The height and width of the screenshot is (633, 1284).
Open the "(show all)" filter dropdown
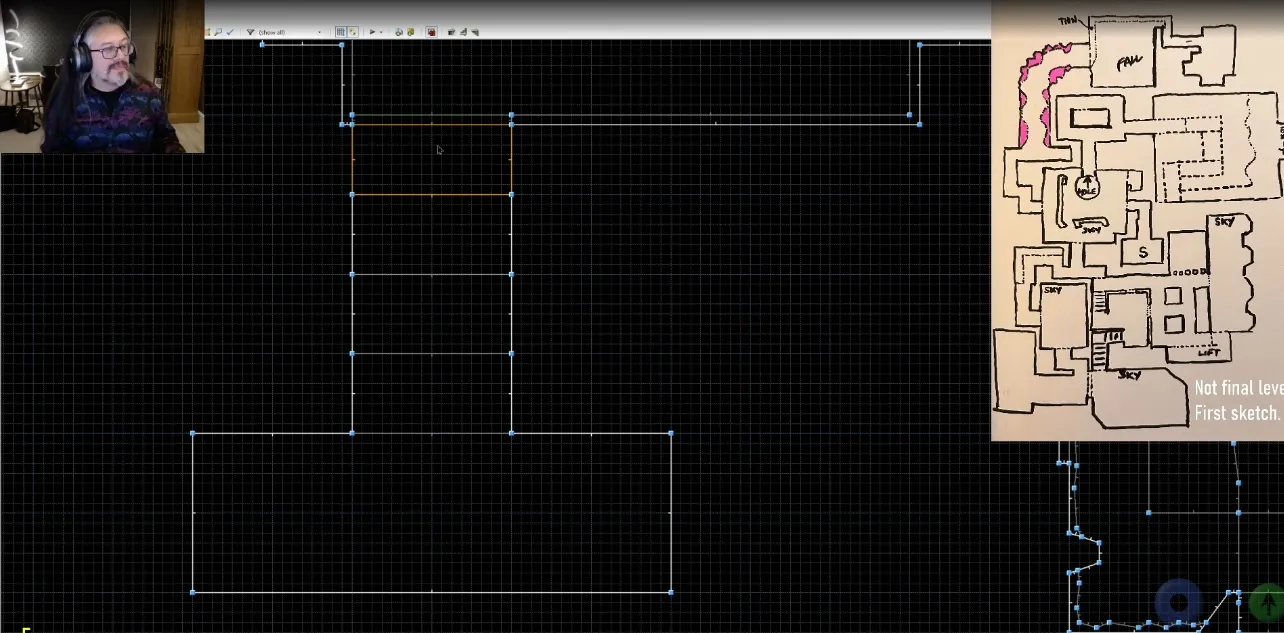285,32
